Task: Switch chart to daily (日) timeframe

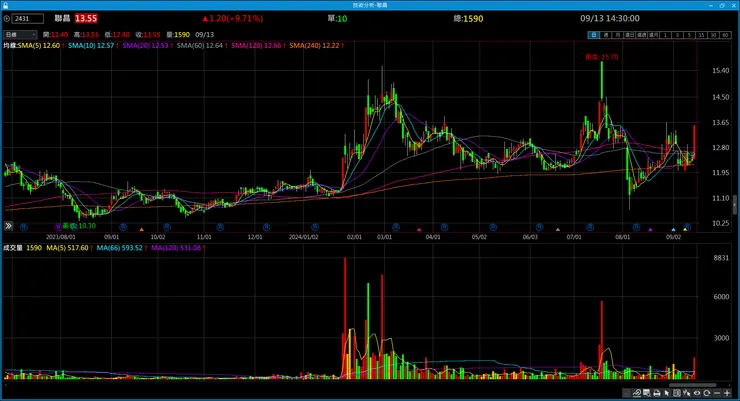Action: (x=594, y=35)
